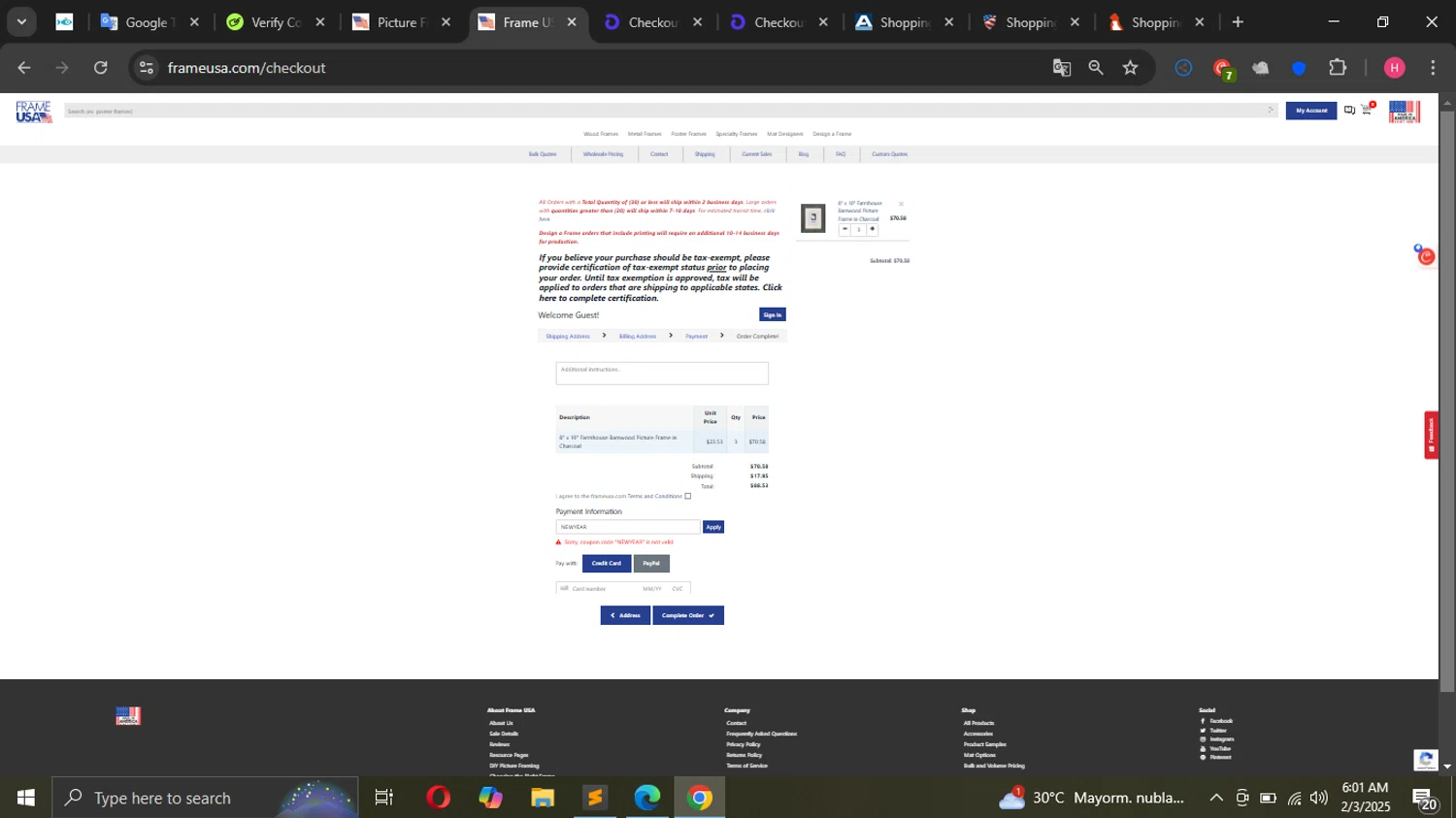This screenshot has height=818, width=1456.
Task: Open the Design a Frame menu
Action: pyautogui.click(x=832, y=134)
